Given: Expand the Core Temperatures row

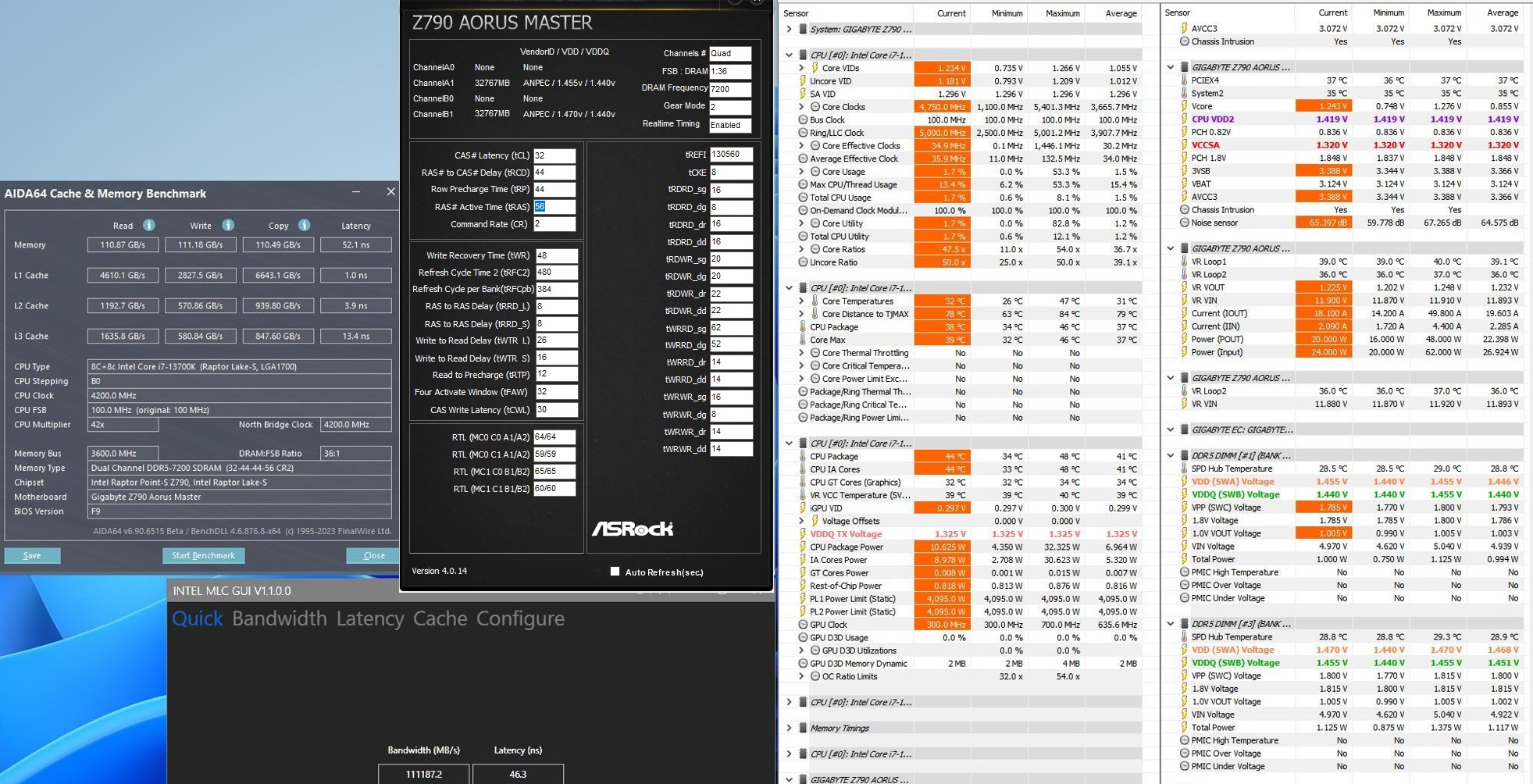Looking at the screenshot, I should pos(801,301).
